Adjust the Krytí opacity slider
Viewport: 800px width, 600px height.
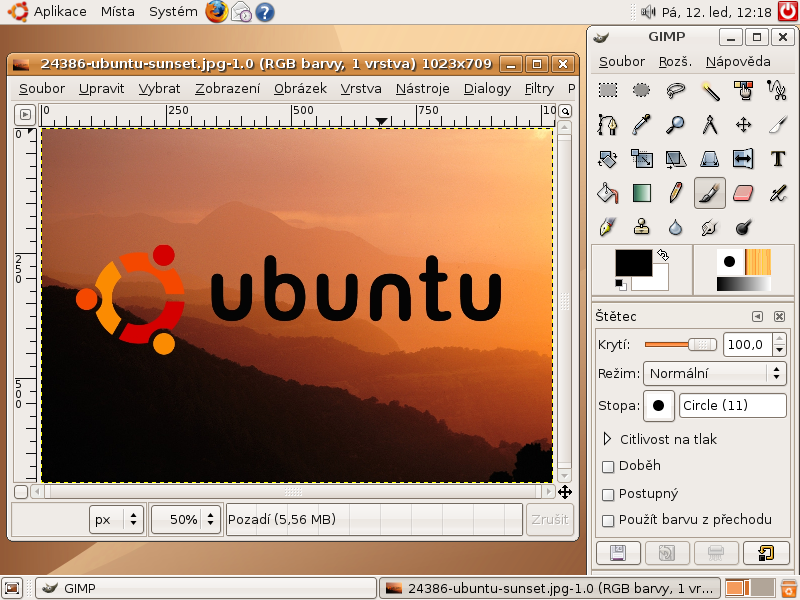click(x=680, y=345)
